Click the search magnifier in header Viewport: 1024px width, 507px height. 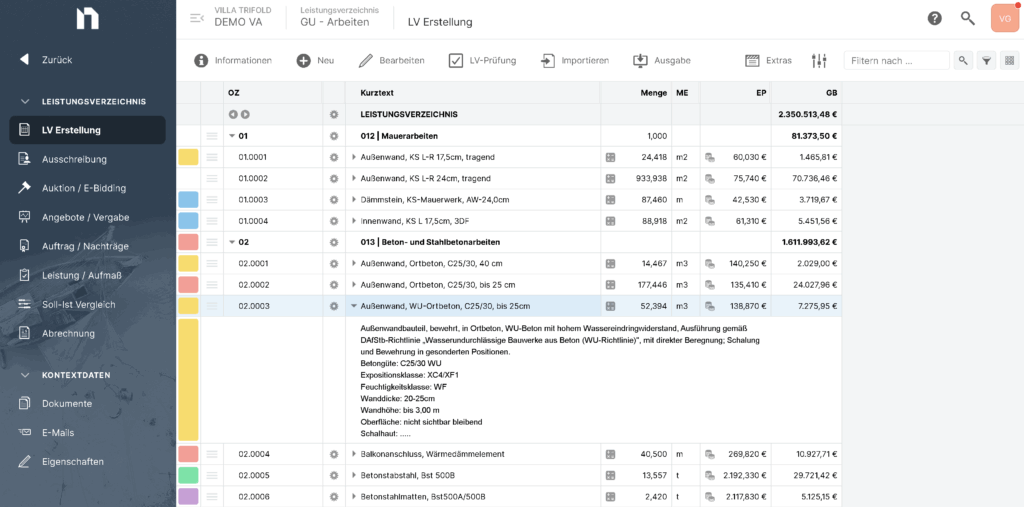[967, 18]
